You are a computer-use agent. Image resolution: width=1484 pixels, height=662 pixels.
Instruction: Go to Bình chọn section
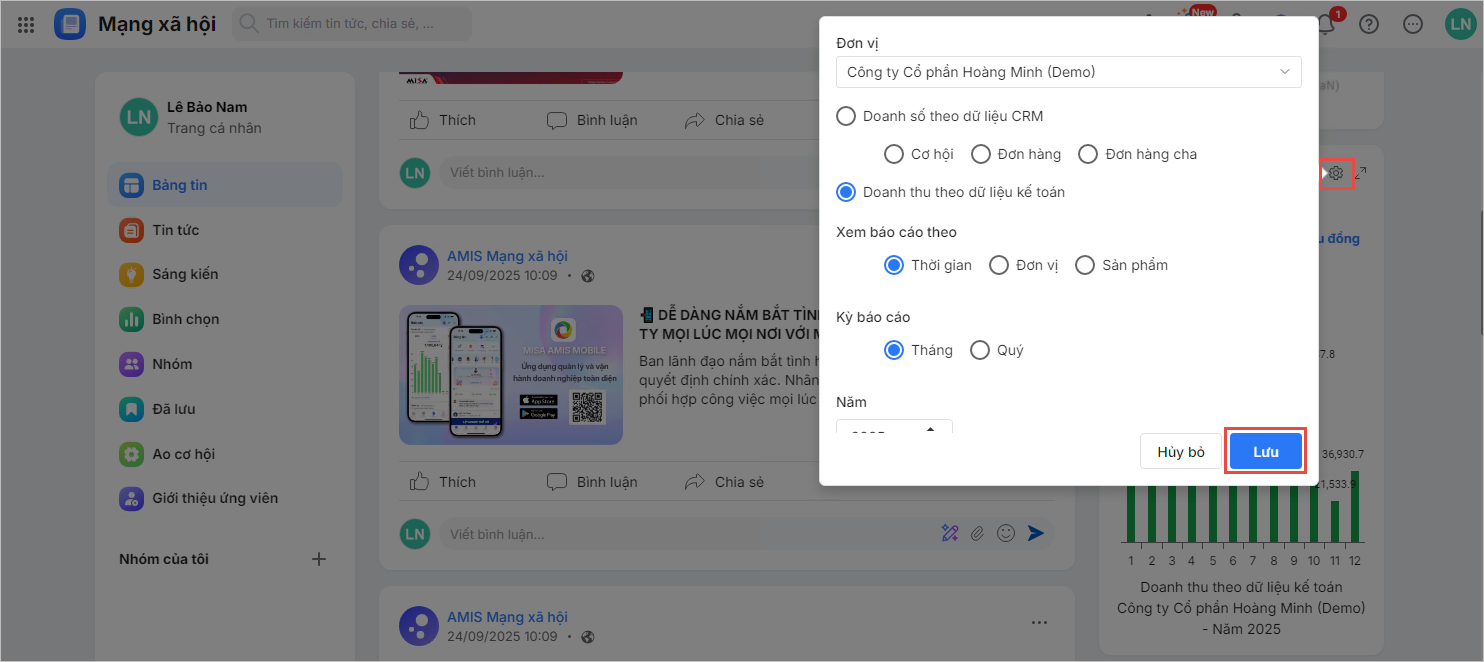click(225, 319)
